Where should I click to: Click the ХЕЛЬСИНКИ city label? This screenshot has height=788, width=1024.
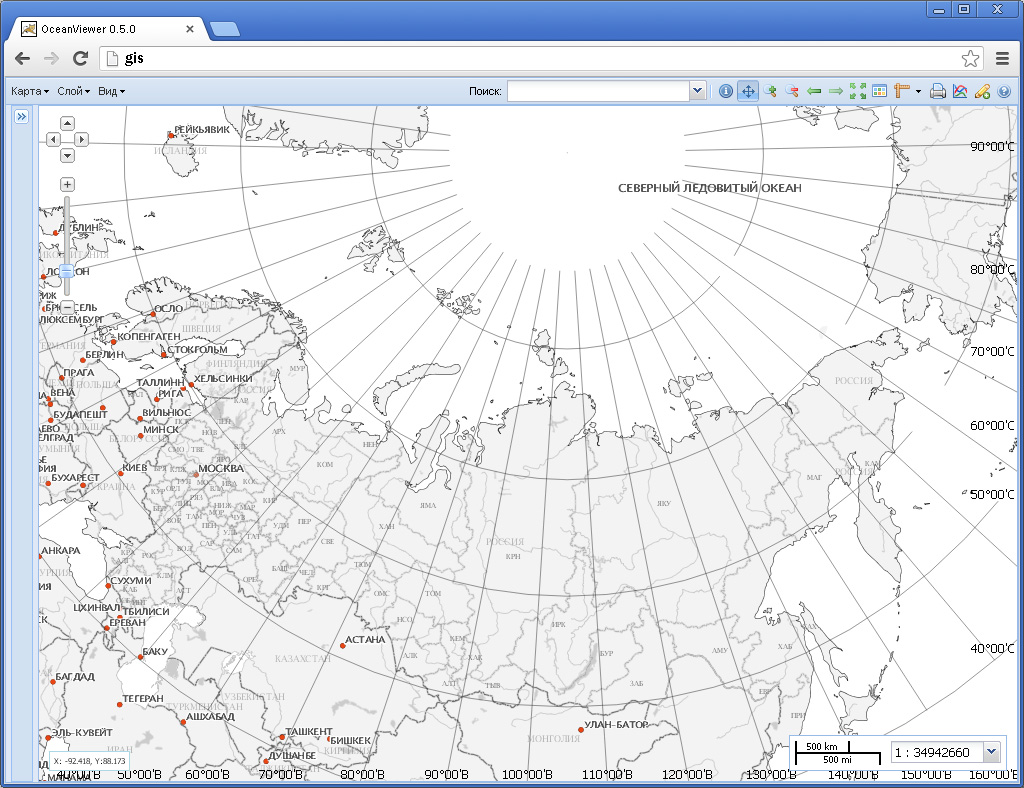click(x=223, y=378)
